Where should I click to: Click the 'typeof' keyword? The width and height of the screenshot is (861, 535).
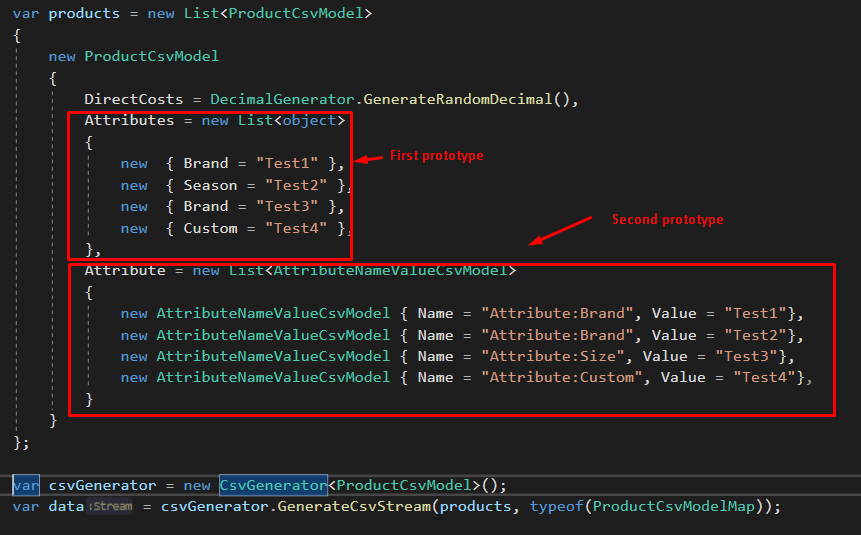pyautogui.click(x=556, y=506)
